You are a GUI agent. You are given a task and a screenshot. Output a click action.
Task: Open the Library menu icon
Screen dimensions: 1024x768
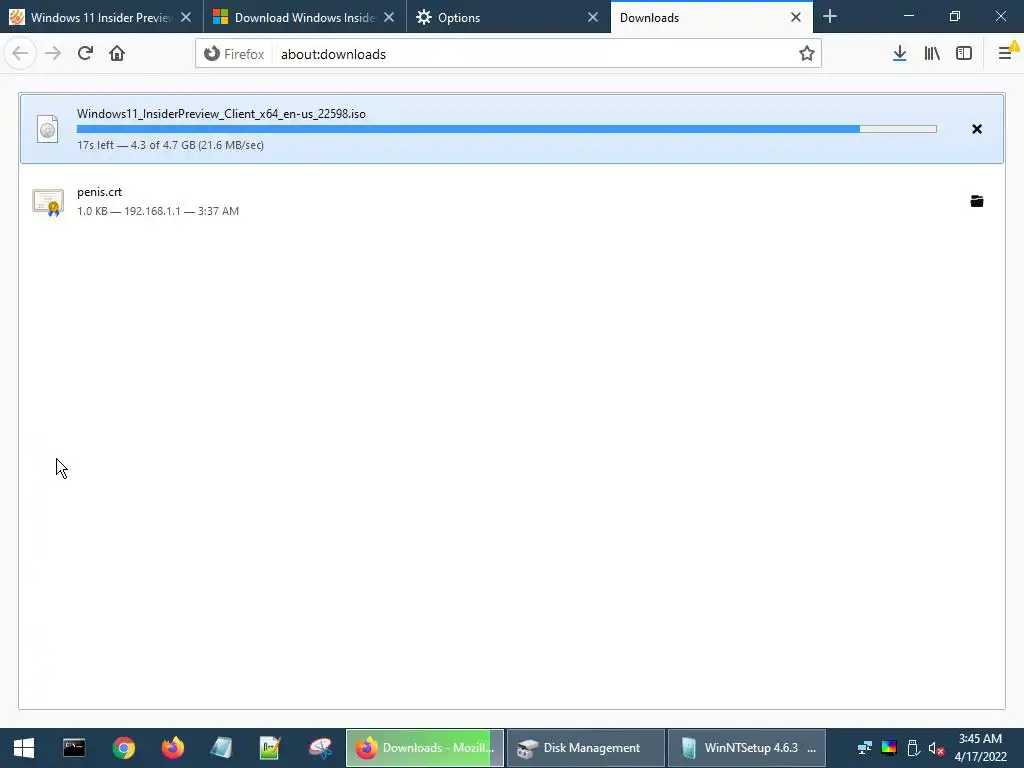click(x=932, y=54)
